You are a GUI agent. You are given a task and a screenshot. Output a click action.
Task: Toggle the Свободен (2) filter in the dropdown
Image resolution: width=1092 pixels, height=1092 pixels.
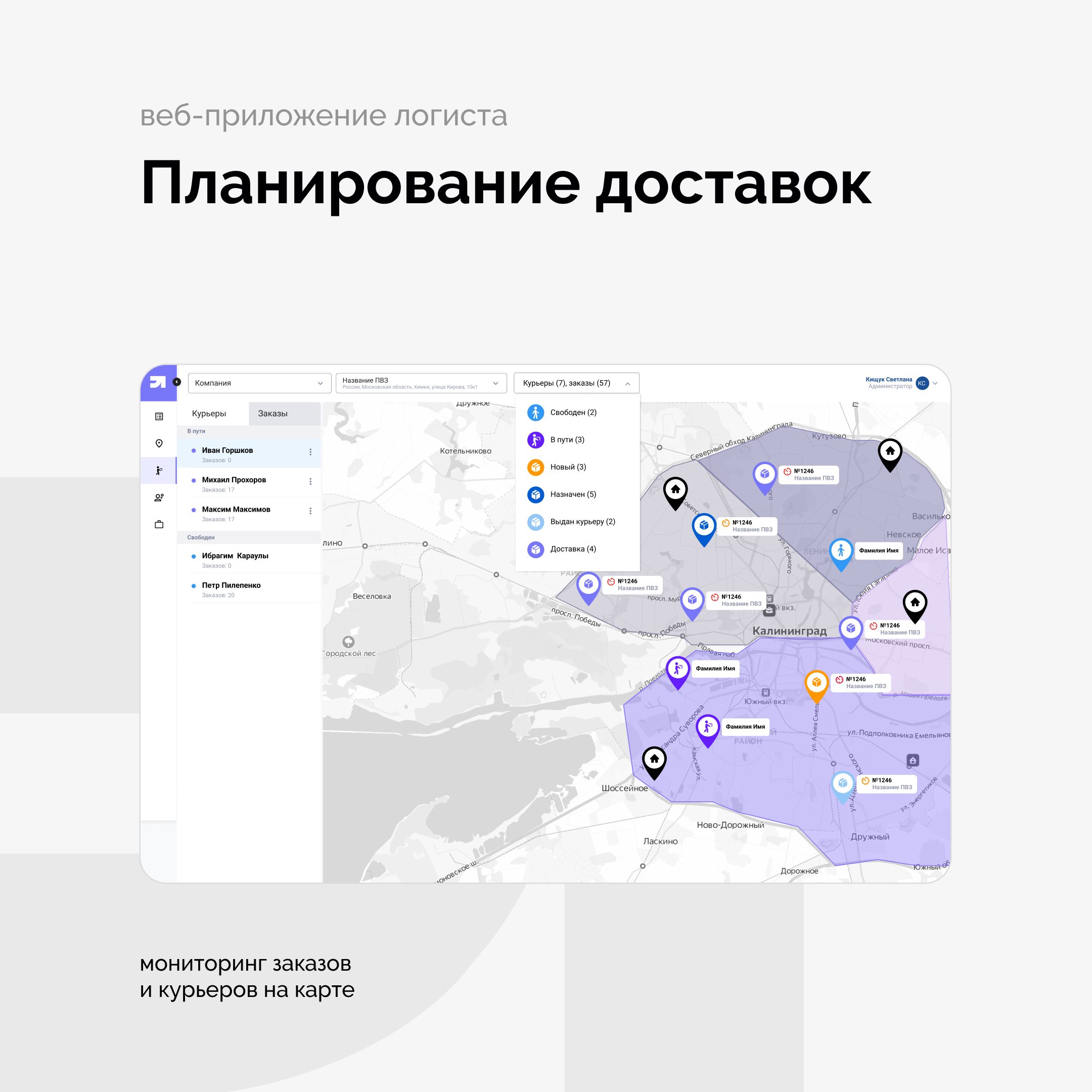tap(573, 412)
